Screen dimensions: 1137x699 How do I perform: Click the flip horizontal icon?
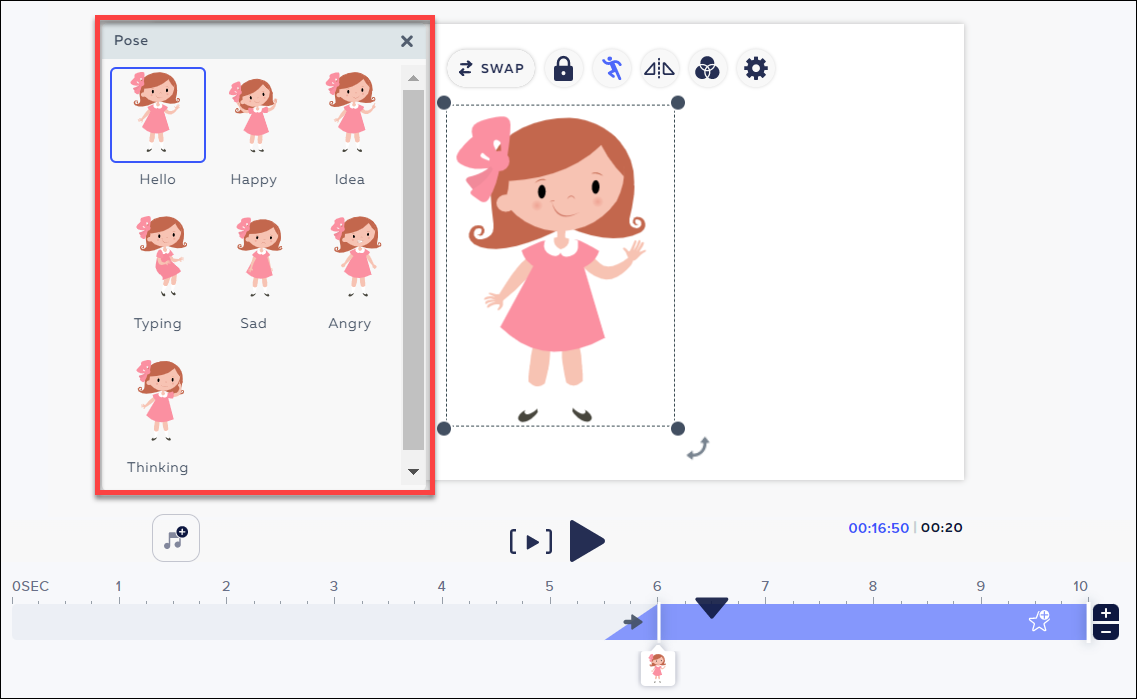coord(660,68)
